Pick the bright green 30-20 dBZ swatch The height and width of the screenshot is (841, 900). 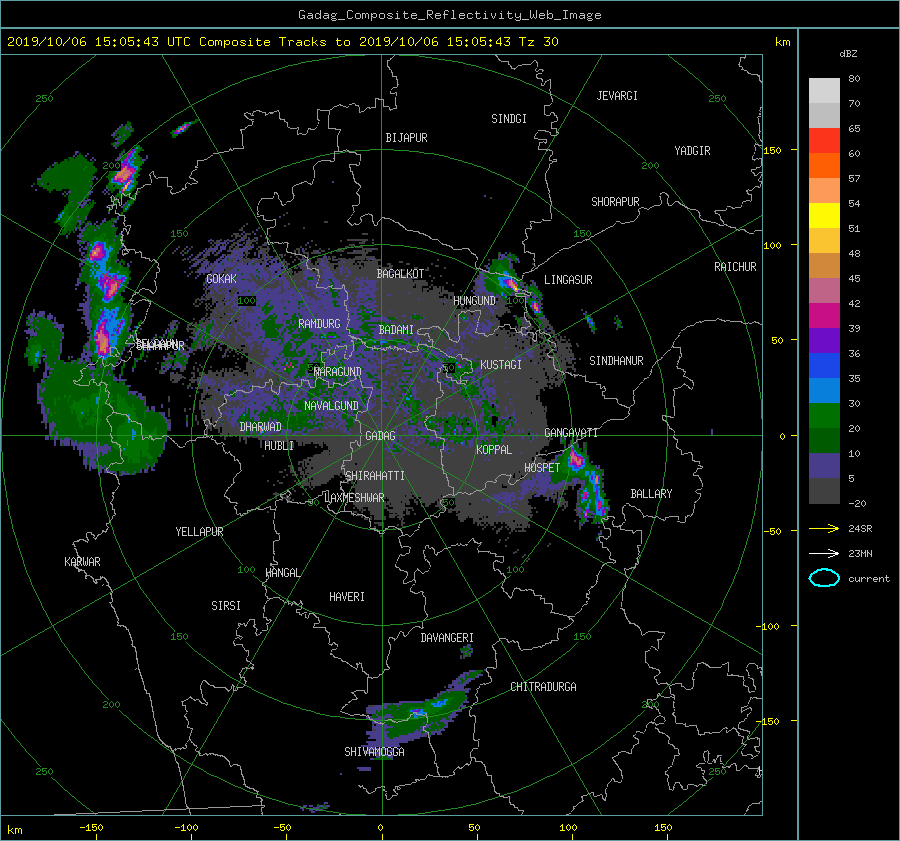point(824,415)
